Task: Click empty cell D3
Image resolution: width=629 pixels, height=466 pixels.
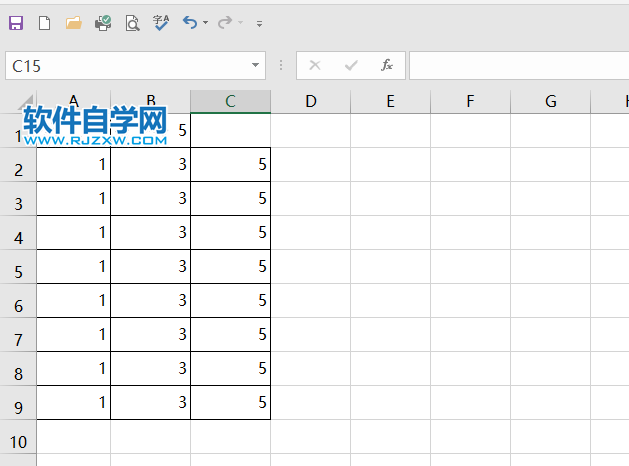Action: [x=310, y=199]
